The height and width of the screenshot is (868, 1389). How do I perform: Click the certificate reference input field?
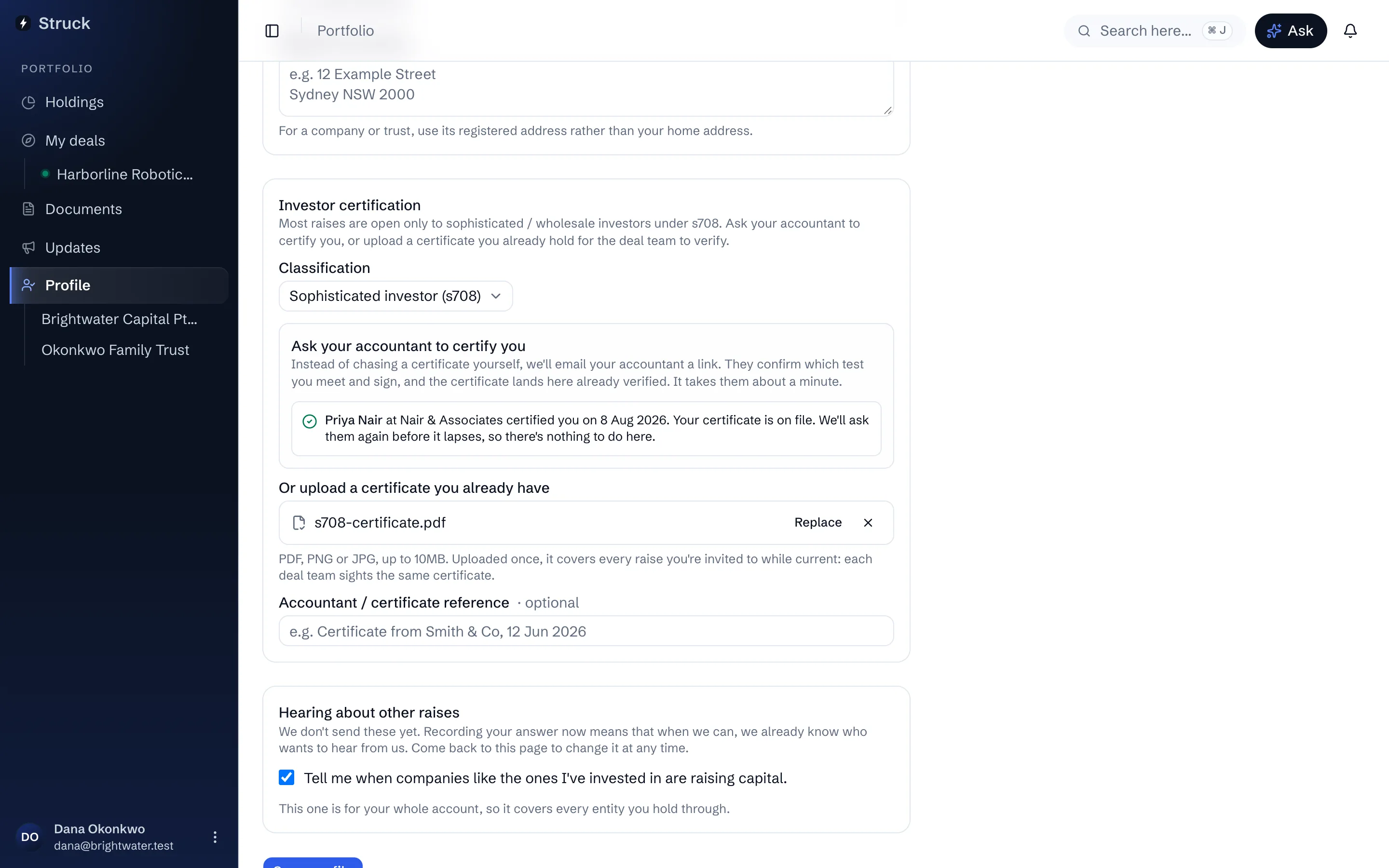[x=586, y=631]
